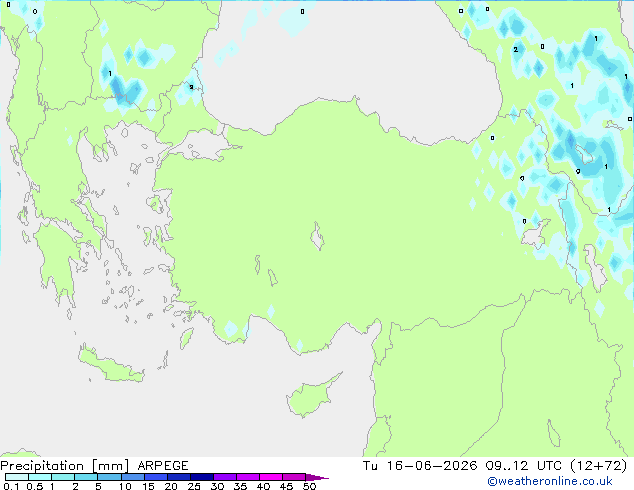Screen dimensions: 634x490
Task: Pick the blue legend swatch between 10 and 15
Action: tap(133, 477)
